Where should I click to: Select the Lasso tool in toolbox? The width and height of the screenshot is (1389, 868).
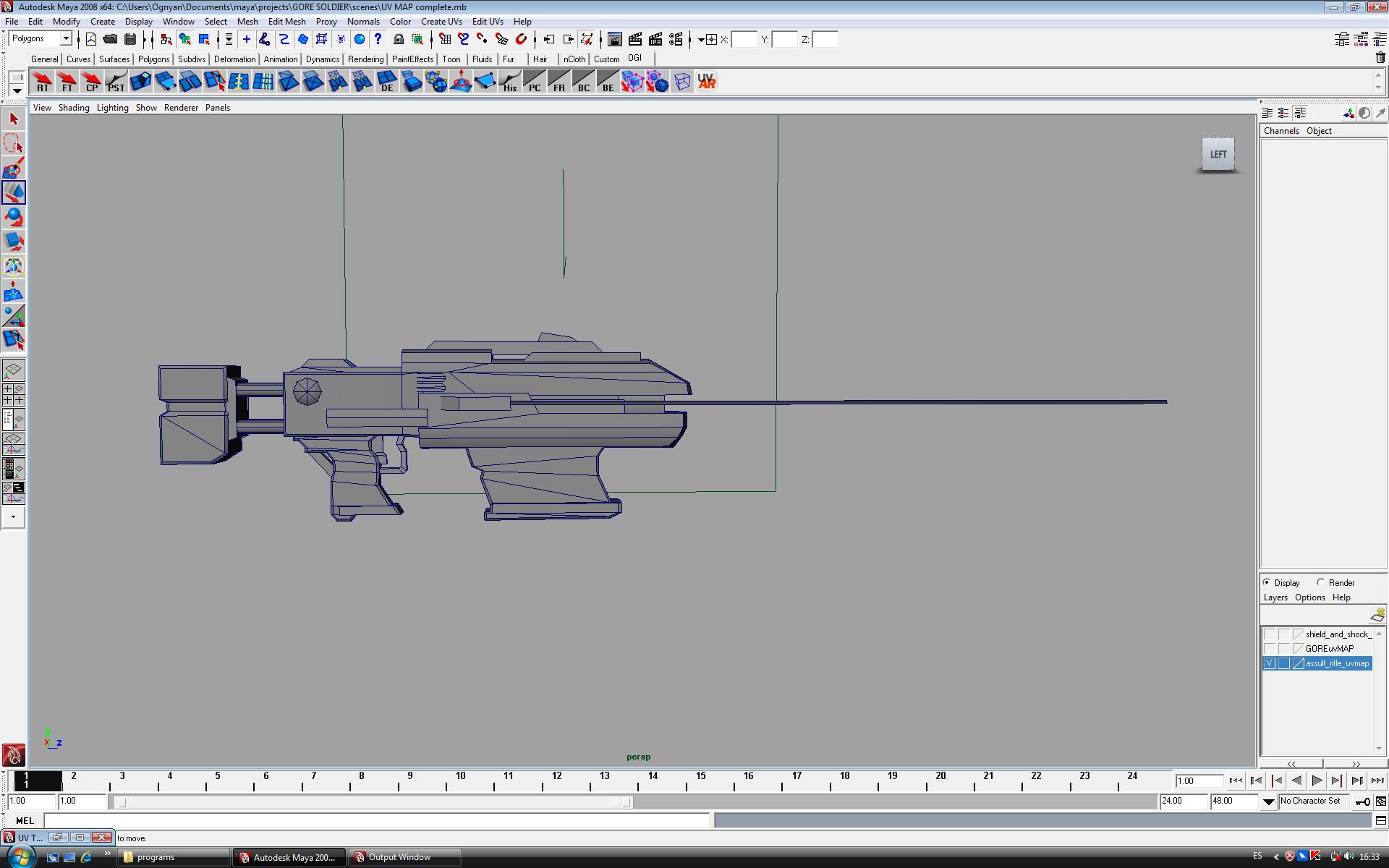(x=13, y=143)
